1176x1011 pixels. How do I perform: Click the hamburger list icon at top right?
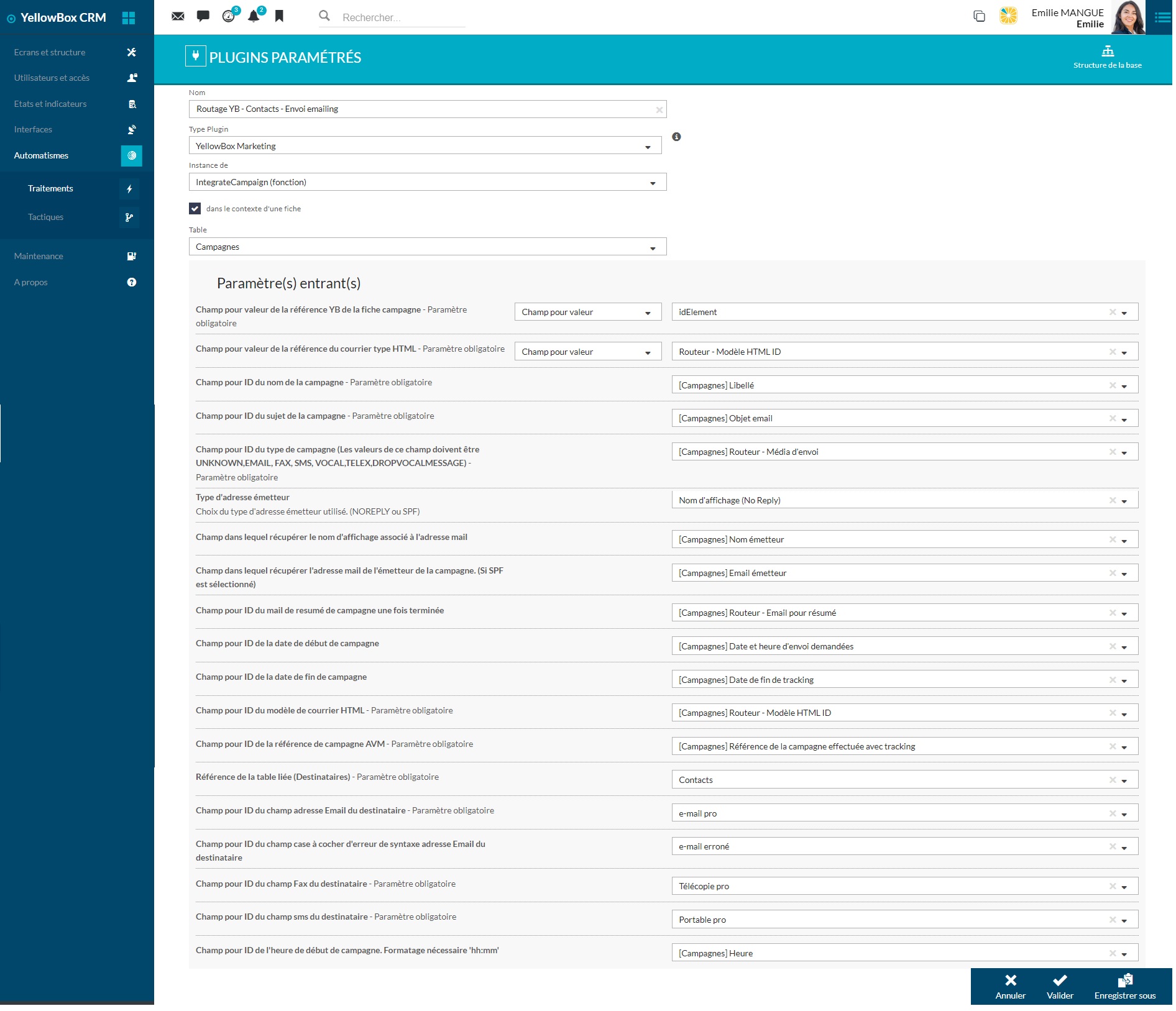(1162, 17)
